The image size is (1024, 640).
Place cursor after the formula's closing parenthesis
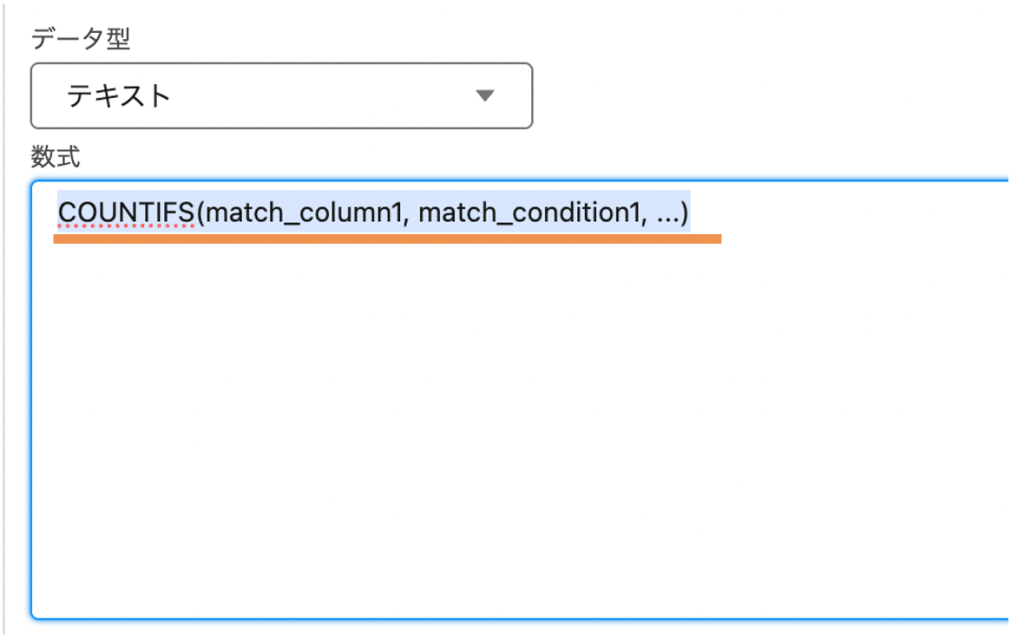[690, 213]
